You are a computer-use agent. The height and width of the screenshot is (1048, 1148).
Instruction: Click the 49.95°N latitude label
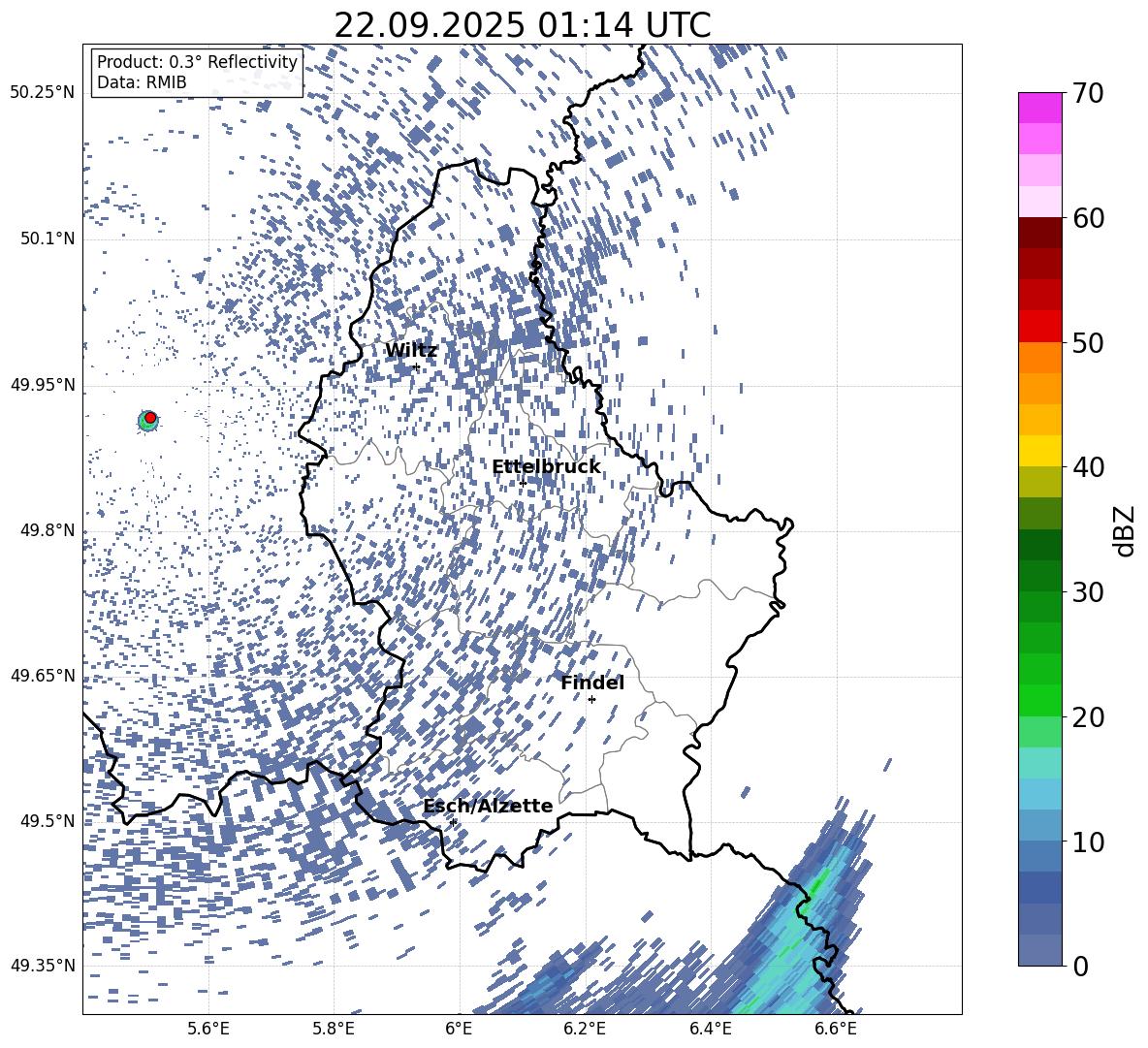[43, 384]
